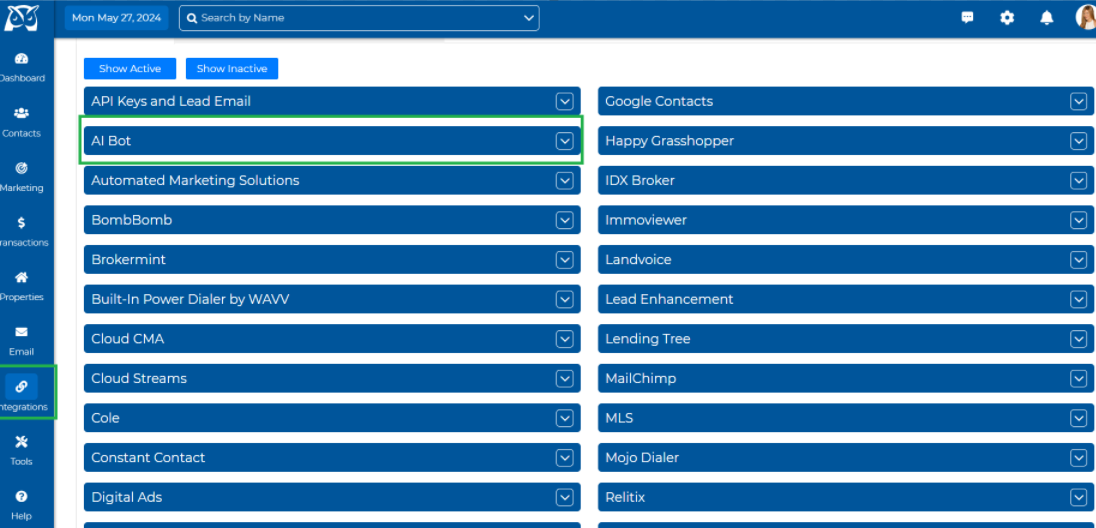Open the settings gear icon
The height and width of the screenshot is (528, 1096).
coord(1007,17)
